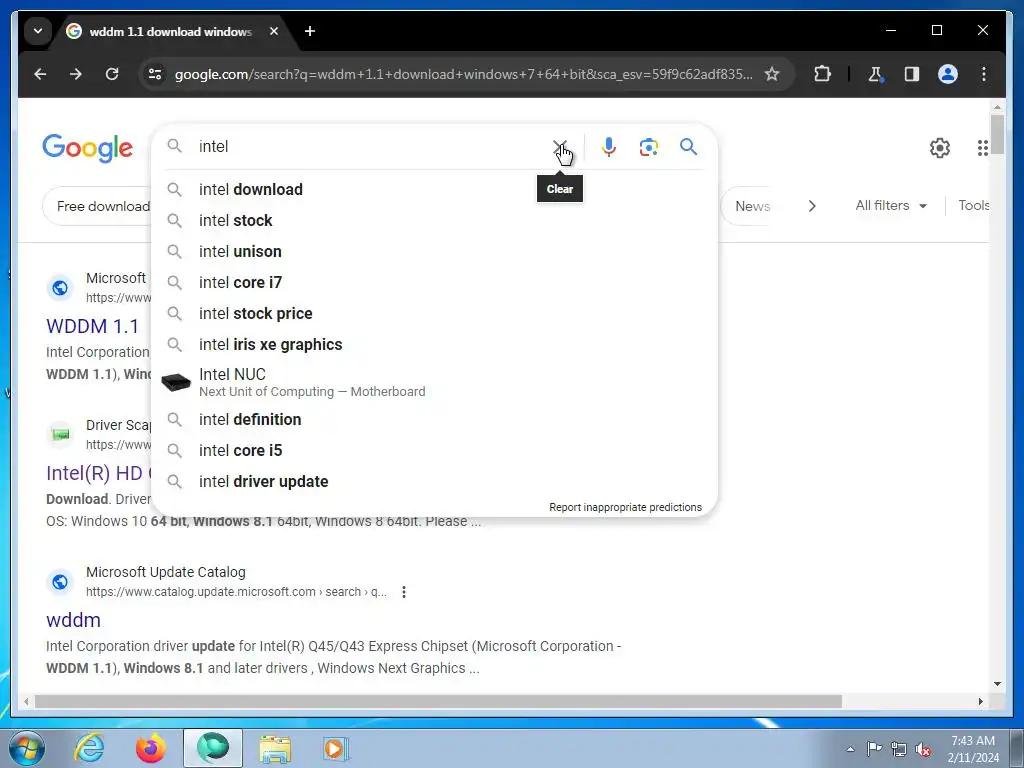Select suggestion intel driver update
The image size is (1024, 768).
434,481
